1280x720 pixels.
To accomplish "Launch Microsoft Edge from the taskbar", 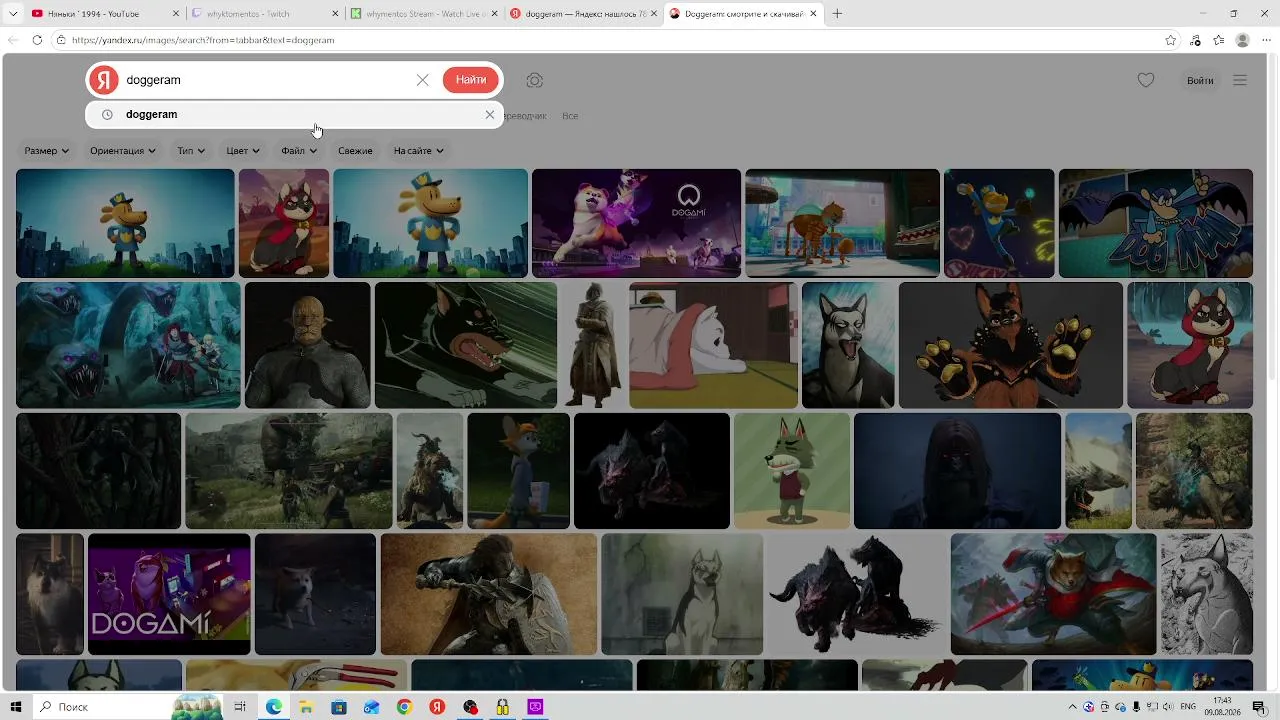I will tap(273, 707).
